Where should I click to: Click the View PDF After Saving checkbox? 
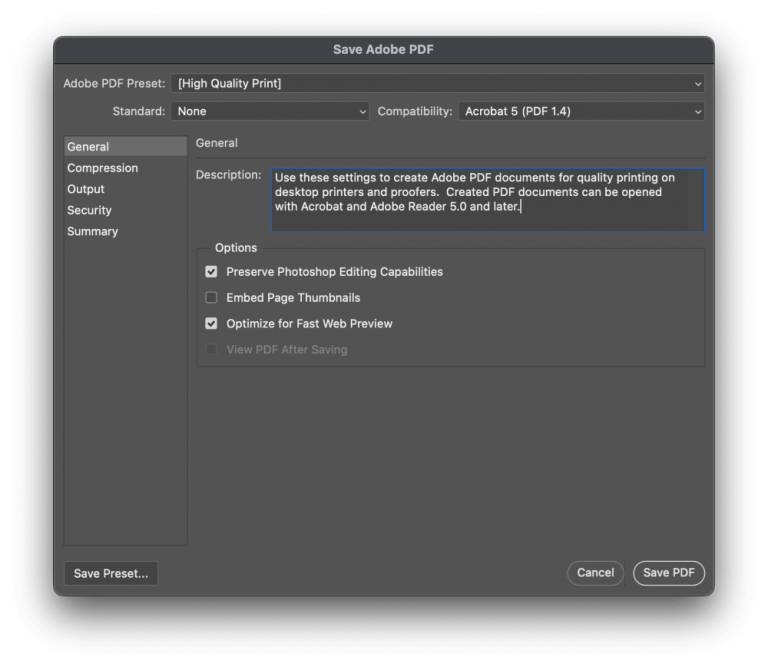click(x=211, y=350)
